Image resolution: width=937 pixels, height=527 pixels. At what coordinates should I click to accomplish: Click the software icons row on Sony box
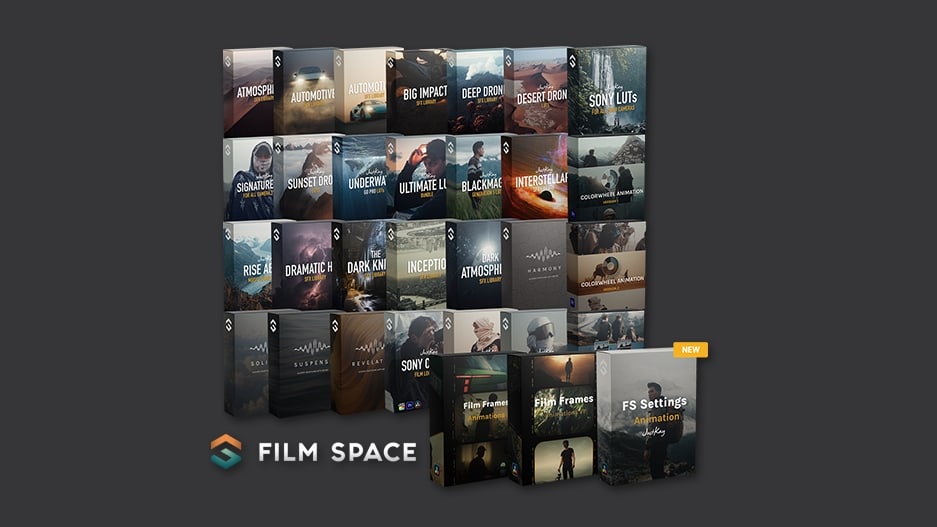tap(410, 406)
